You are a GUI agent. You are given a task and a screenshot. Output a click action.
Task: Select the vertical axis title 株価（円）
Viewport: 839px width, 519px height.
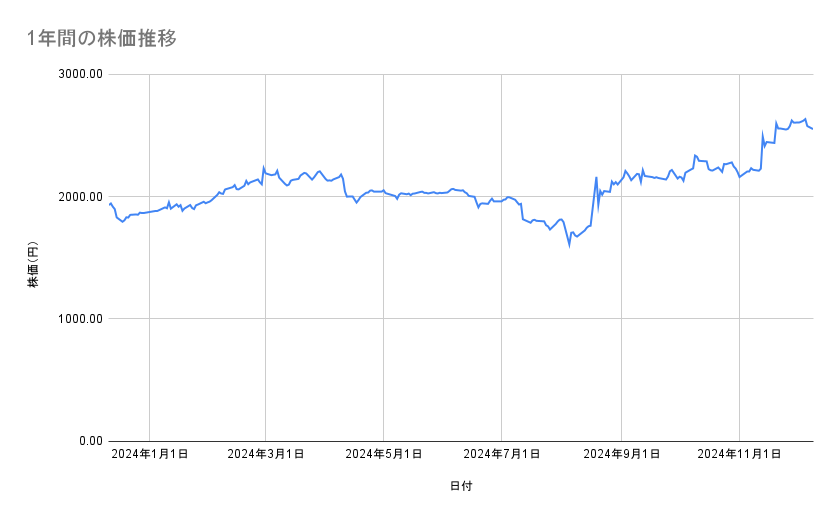coord(34,264)
